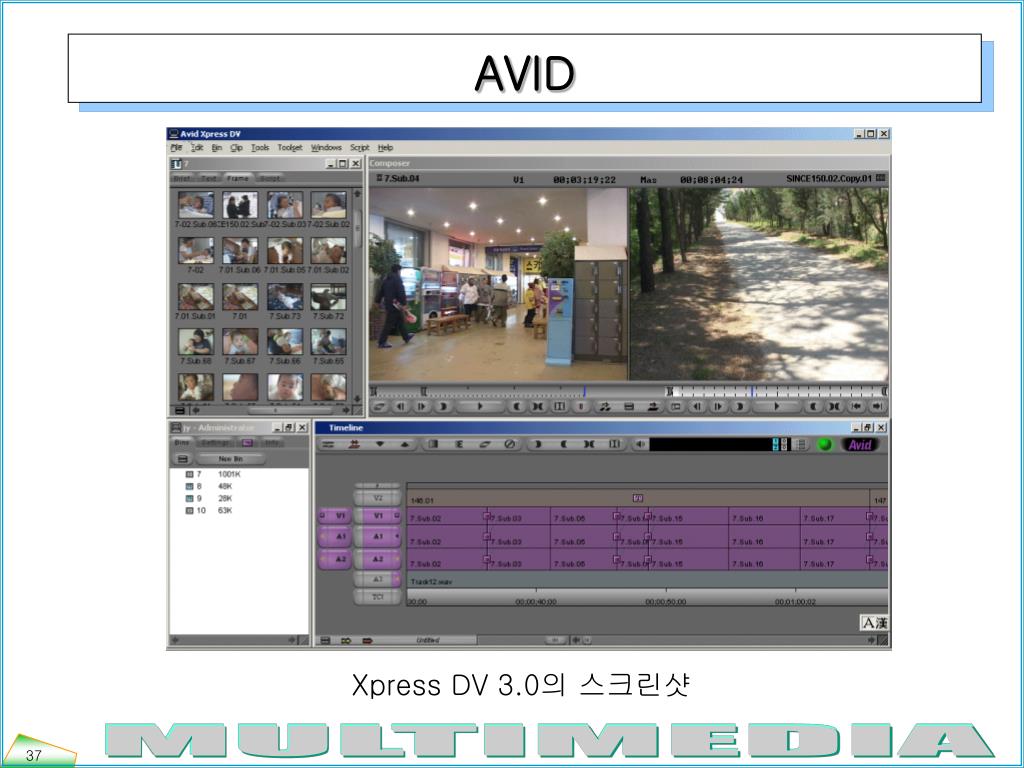Step record monitor one frame forward
The height and width of the screenshot is (768, 1024).
718,406
